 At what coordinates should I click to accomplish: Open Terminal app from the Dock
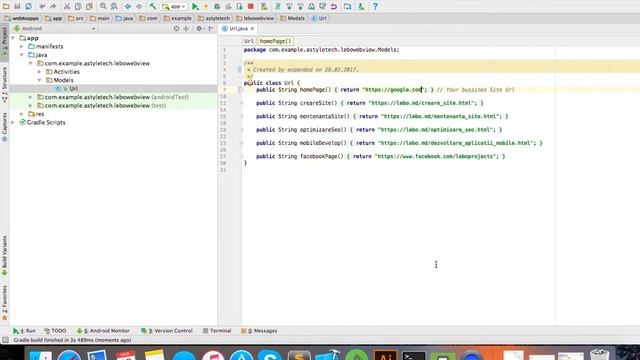[x=413, y=355]
